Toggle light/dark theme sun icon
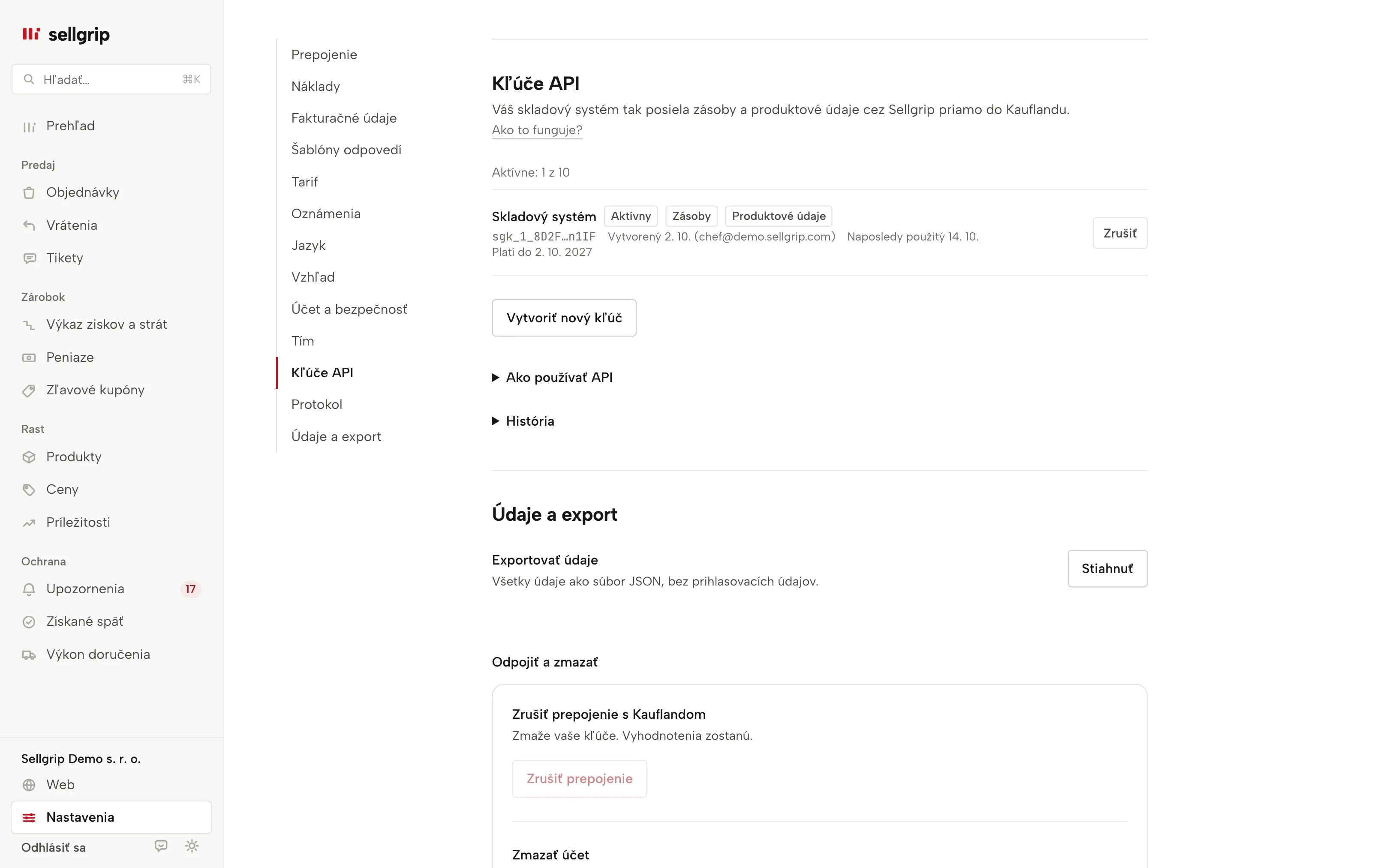The image size is (1389, 868). (x=192, y=846)
